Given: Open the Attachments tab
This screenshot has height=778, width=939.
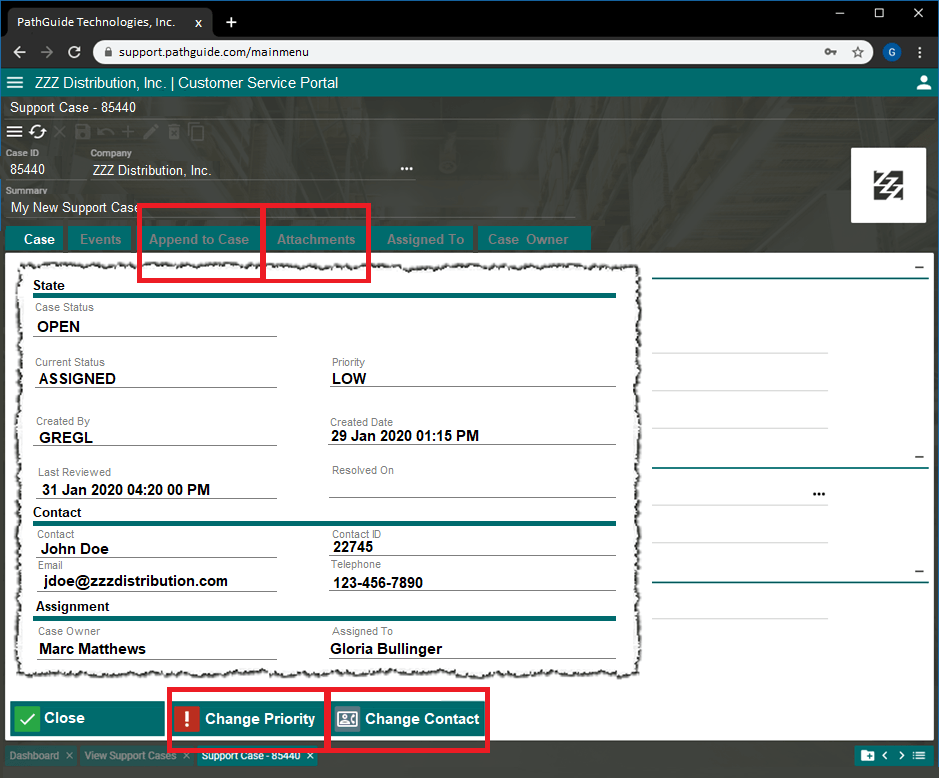Looking at the screenshot, I should click(x=316, y=239).
